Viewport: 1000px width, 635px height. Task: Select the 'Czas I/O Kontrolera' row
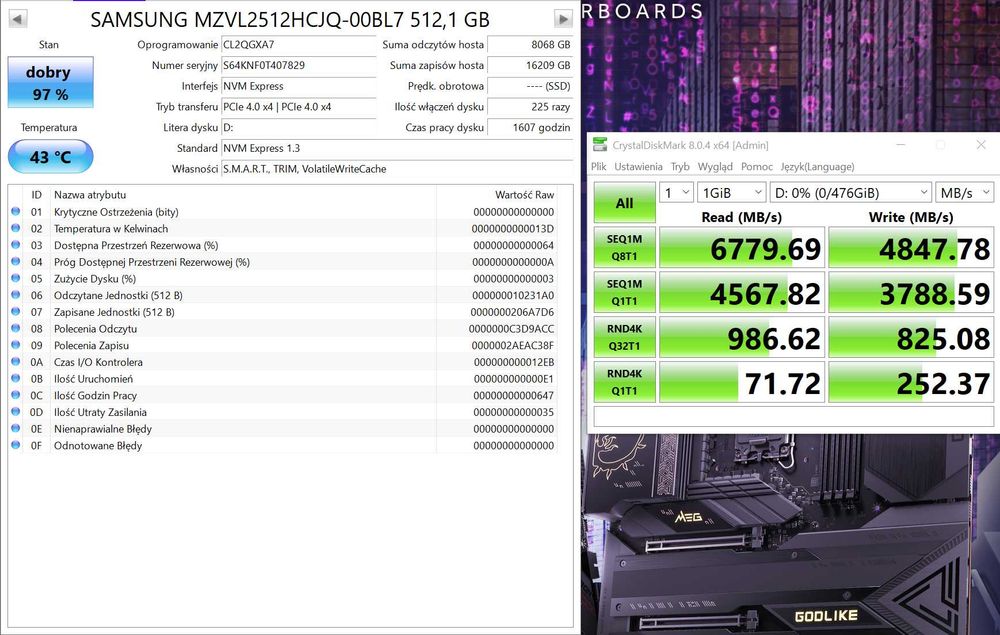tap(283, 362)
